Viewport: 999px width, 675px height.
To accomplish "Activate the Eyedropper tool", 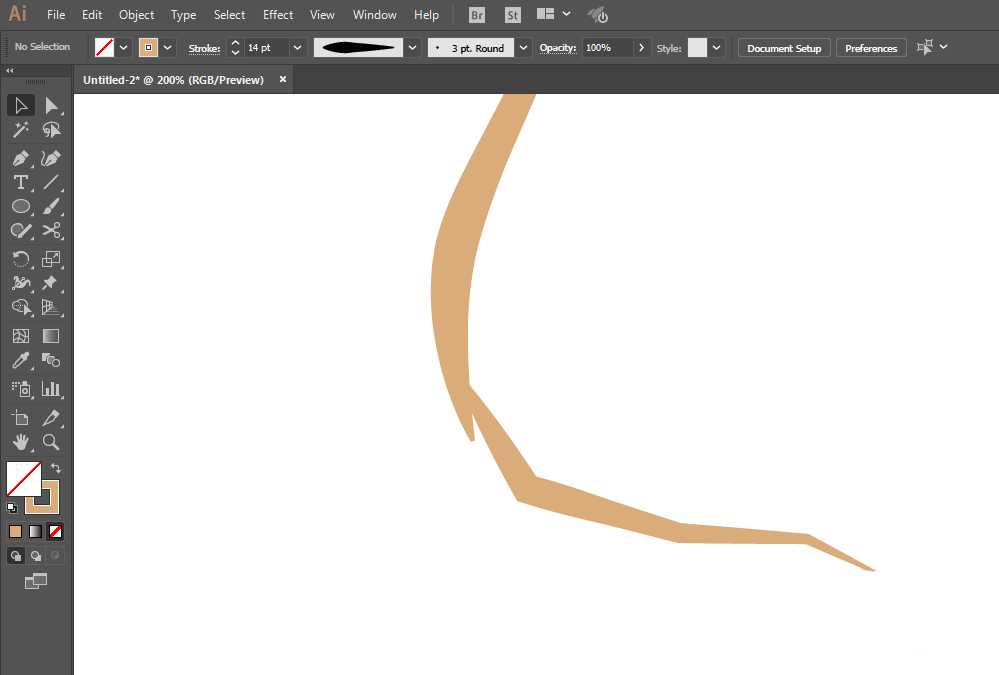I will (x=20, y=361).
